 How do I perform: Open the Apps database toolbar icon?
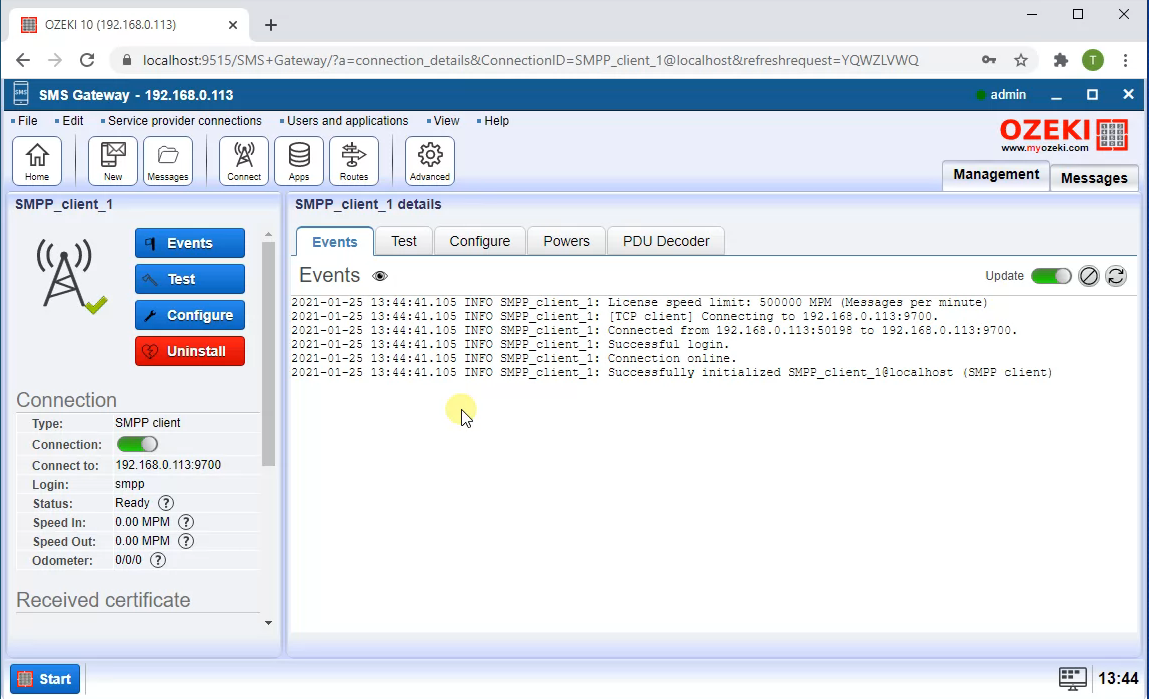tap(299, 160)
